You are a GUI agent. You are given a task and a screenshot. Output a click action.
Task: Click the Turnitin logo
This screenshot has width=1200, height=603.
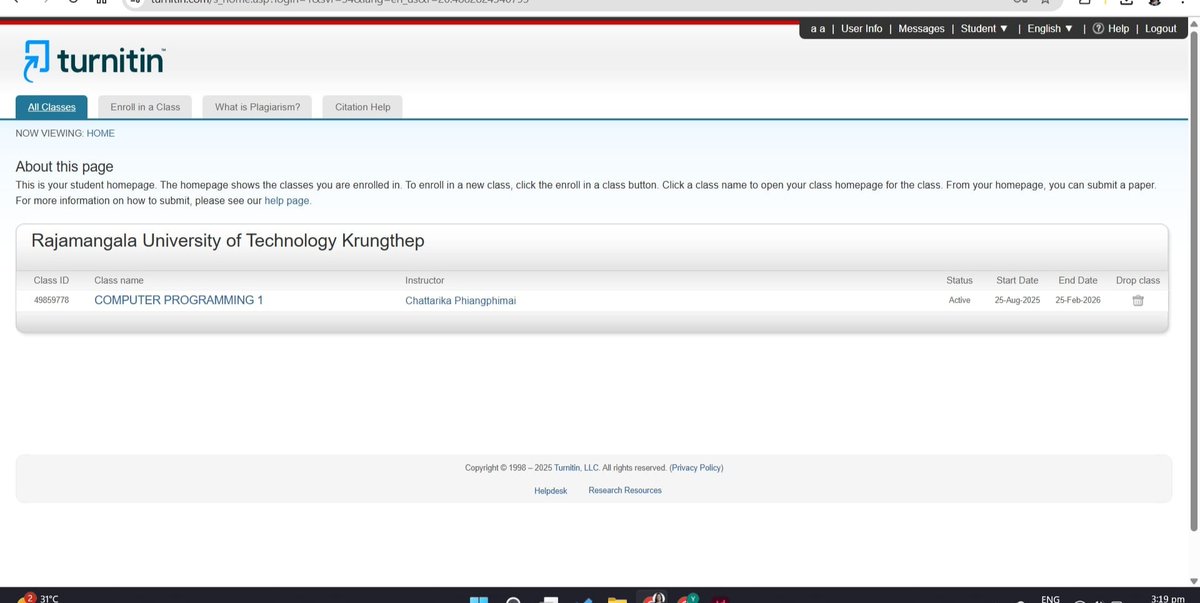[94, 62]
